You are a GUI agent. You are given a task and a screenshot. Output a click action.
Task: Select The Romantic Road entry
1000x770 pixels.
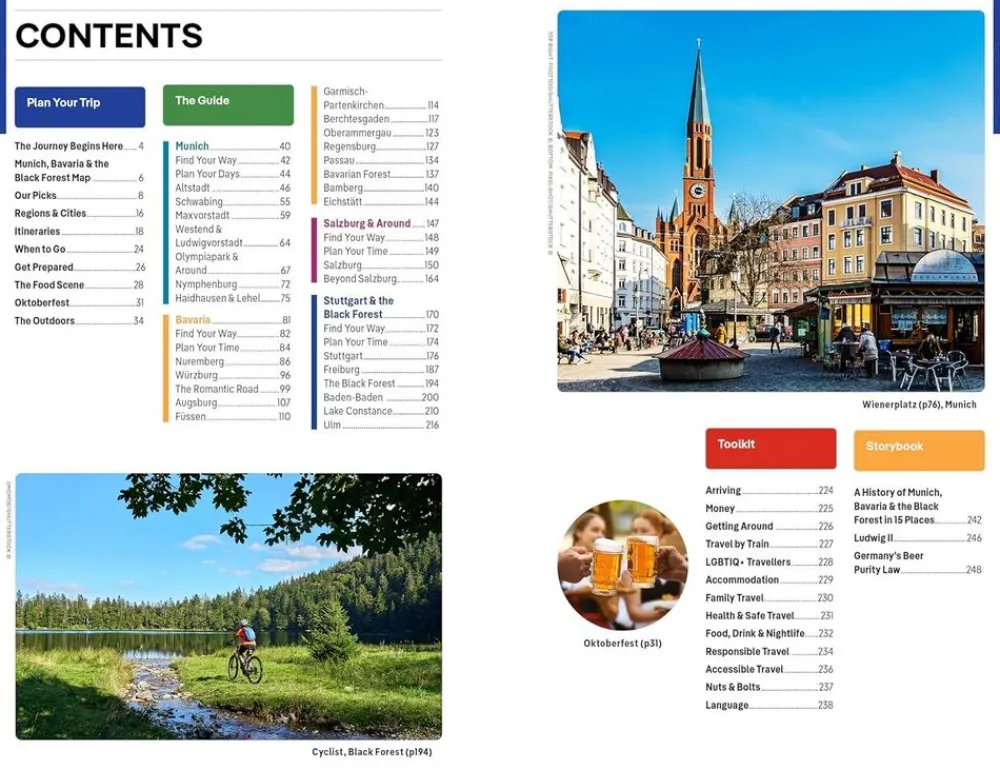[217, 389]
